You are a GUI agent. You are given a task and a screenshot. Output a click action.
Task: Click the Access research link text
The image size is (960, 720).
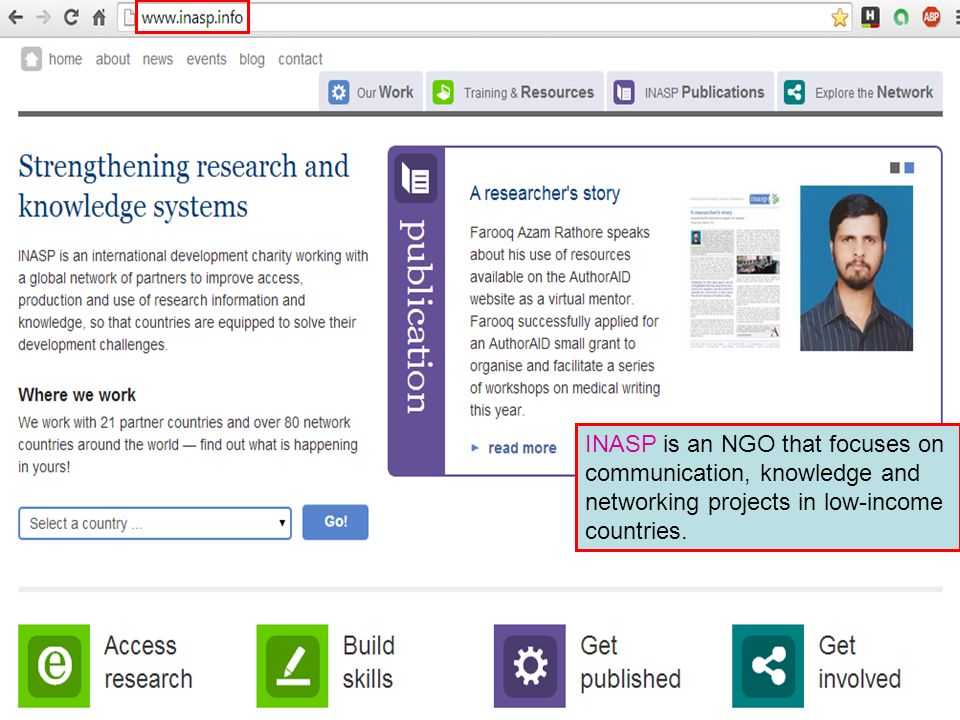pos(148,662)
